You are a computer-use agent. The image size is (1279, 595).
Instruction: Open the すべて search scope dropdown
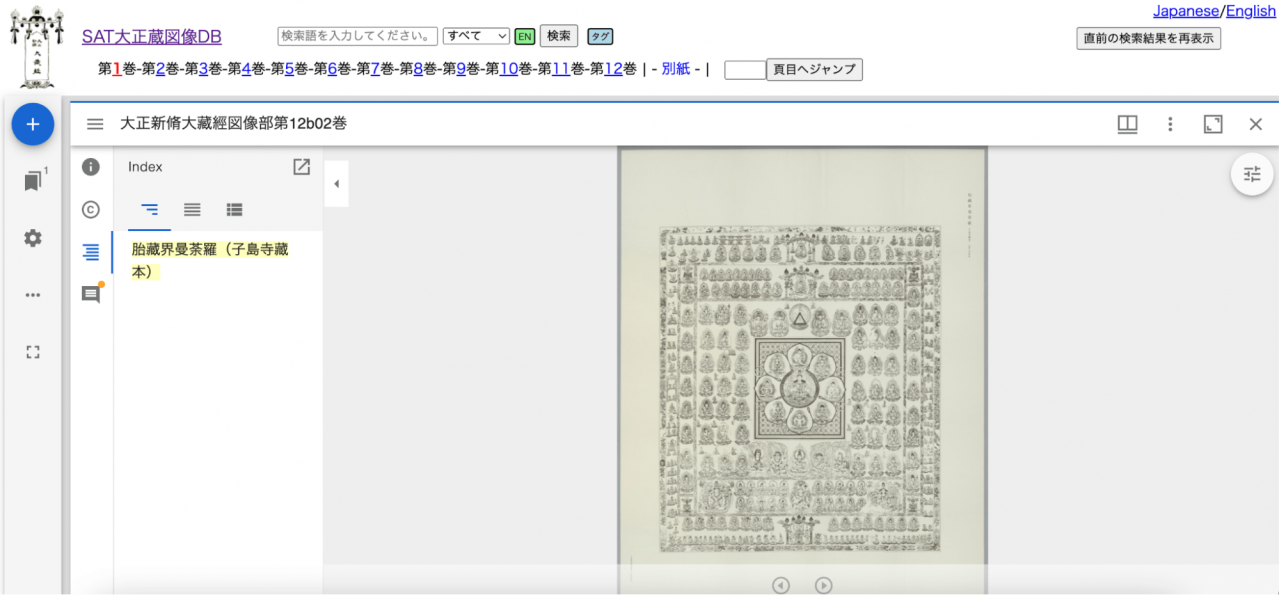pos(476,36)
